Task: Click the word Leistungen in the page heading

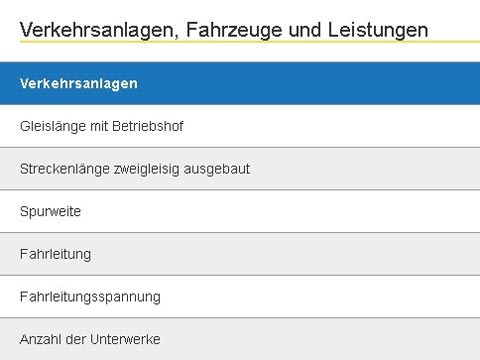Action: 378,30
